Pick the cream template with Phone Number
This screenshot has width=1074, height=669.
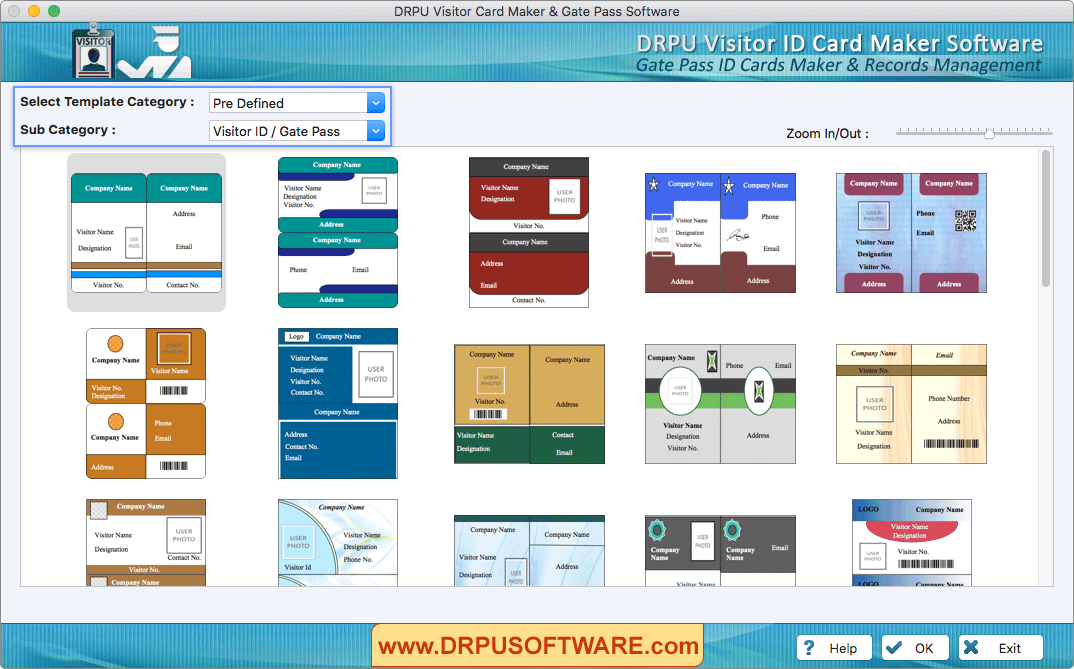point(911,404)
